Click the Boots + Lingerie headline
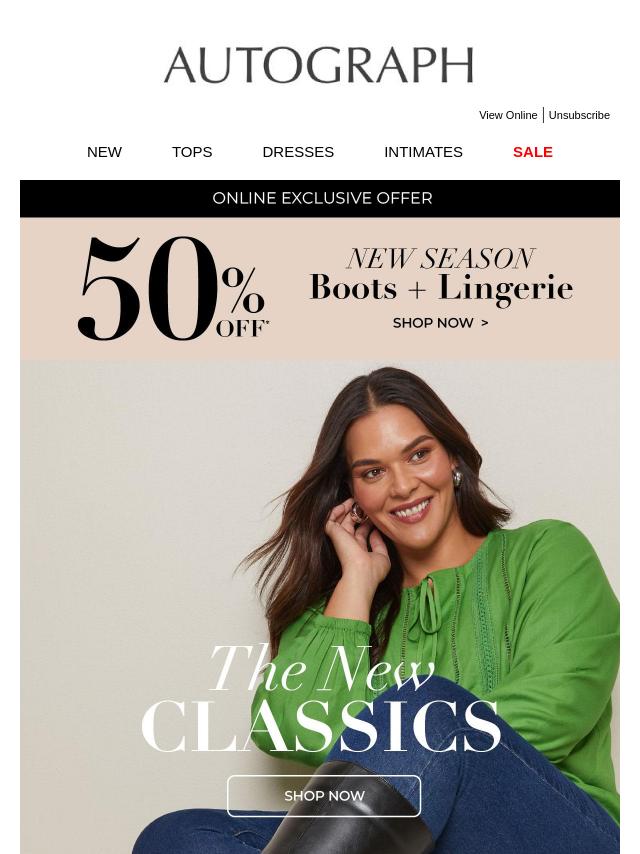Viewport: 640px width, 854px height. [441, 288]
